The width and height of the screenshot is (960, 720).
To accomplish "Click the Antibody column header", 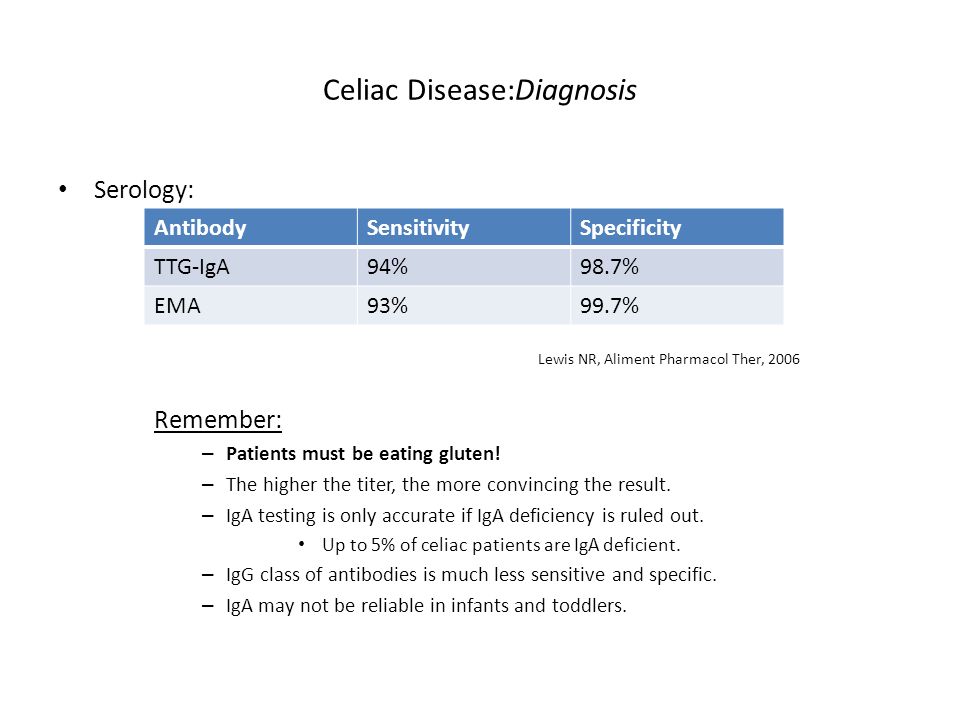I will coord(250,227).
